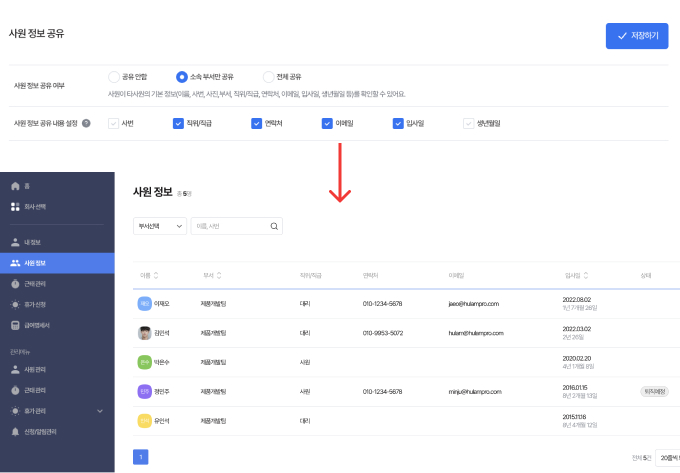
Task: Click the 회사 선택 grid icon
Action: [x=15, y=207]
